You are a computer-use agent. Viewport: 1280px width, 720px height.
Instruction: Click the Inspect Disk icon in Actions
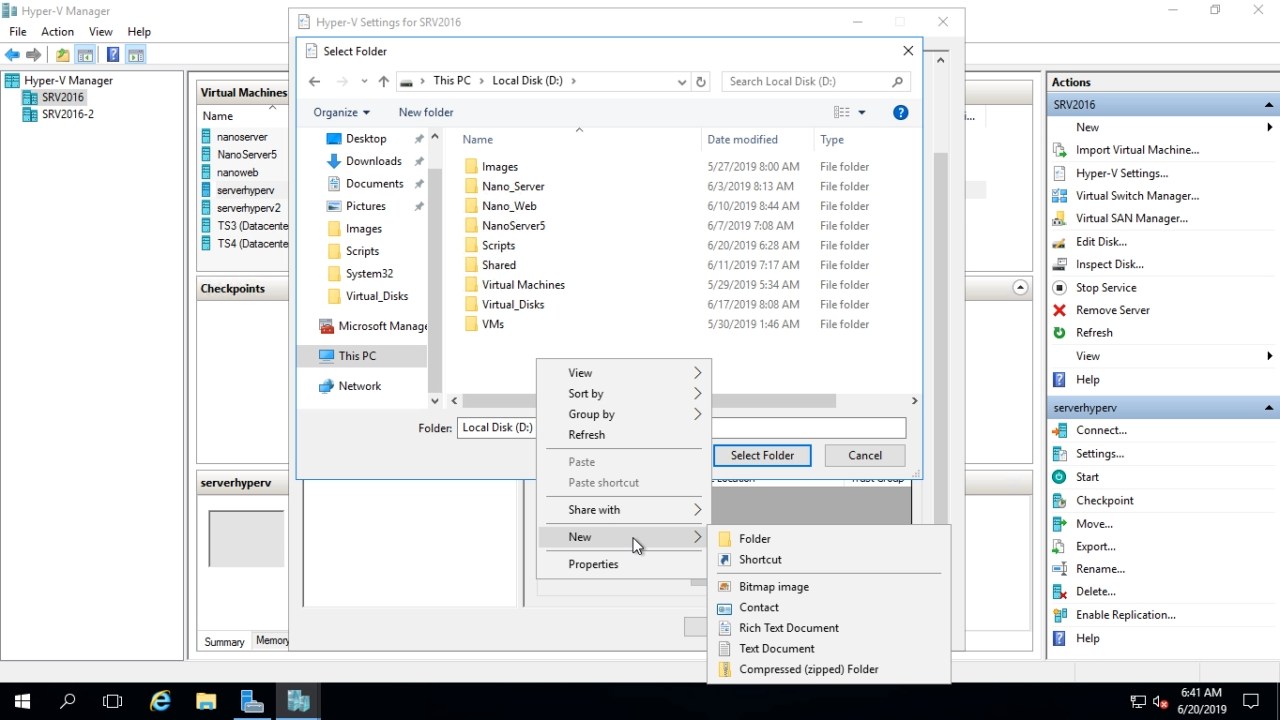[x=1059, y=265]
